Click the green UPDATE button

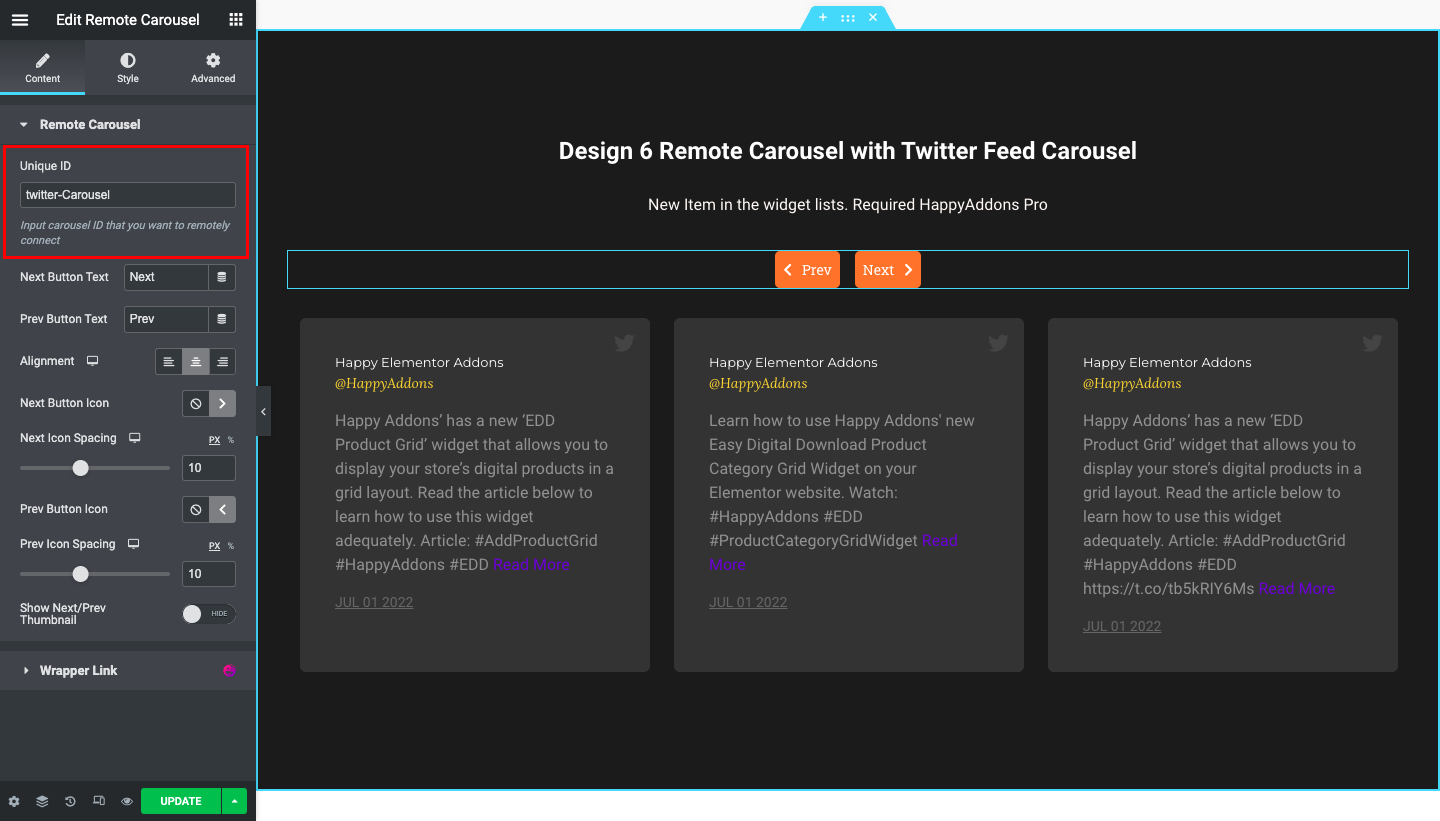pos(180,801)
